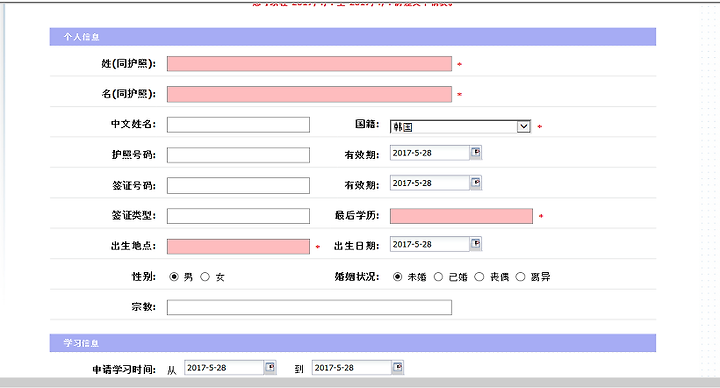Click the visa 有效期 date field
The height and width of the screenshot is (388, 720).
pyautogui.click(x=430, y=183)
